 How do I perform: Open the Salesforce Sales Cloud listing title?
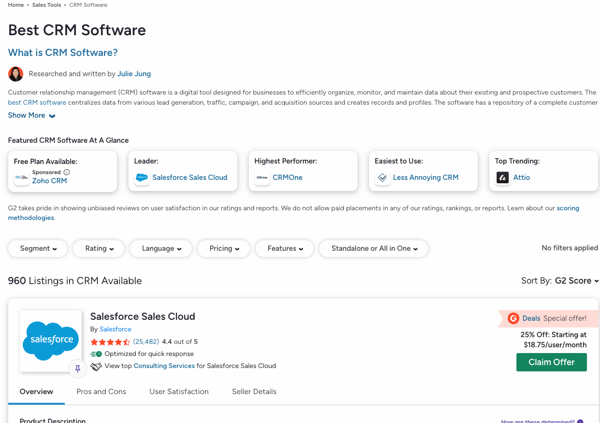(143, 317)
